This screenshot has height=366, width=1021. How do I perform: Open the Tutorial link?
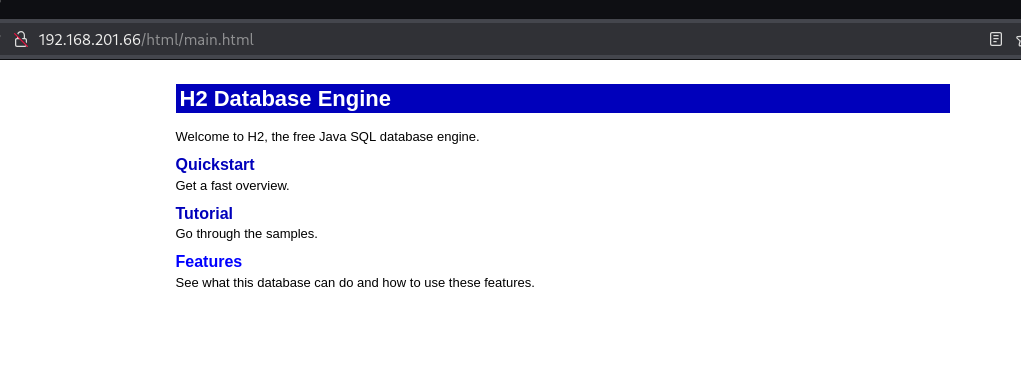coord(204,213)
